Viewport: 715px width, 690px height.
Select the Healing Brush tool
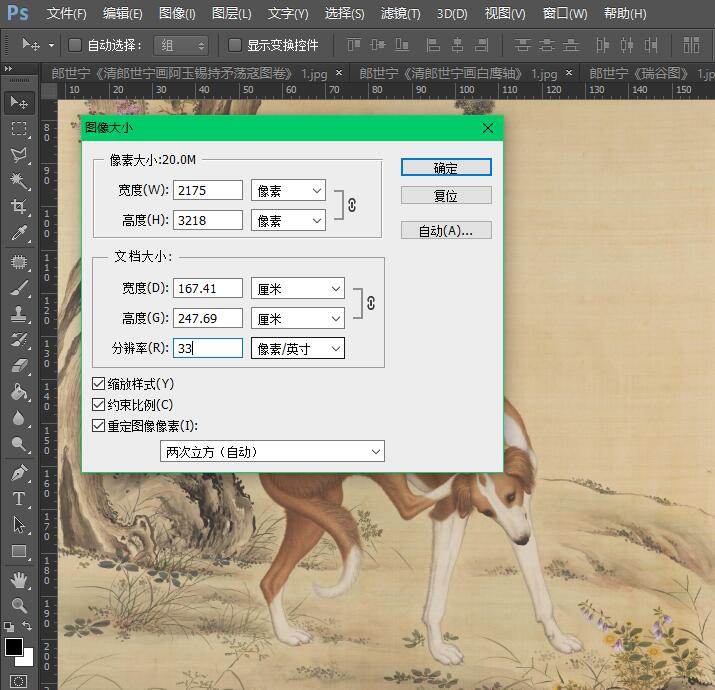[x=19, y=262]
